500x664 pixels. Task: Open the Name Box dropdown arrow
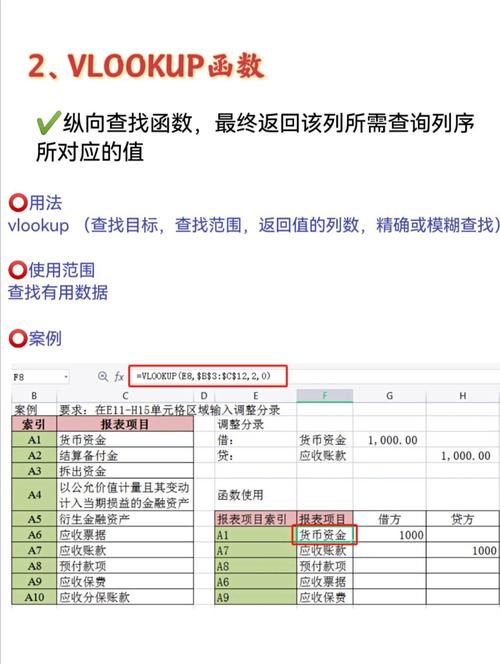(66, 376)
